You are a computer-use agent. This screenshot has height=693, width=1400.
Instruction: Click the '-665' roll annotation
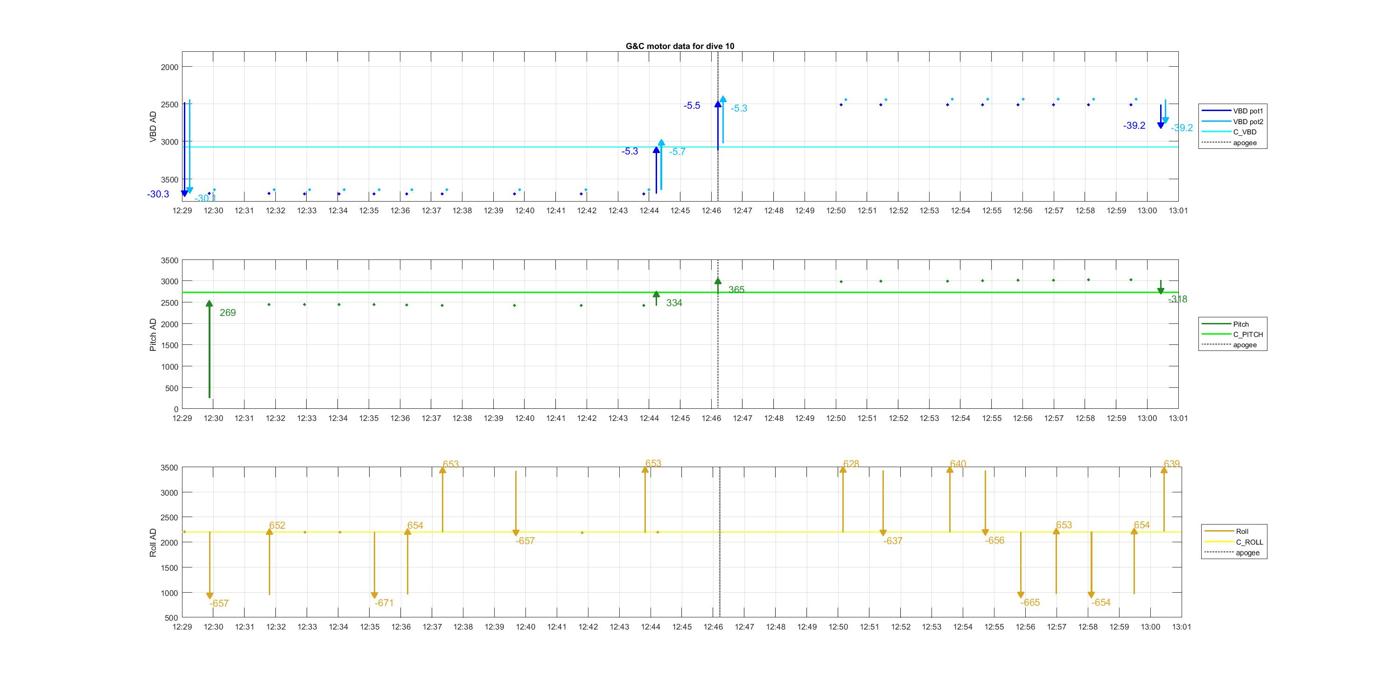click(x=1030, y=603)
